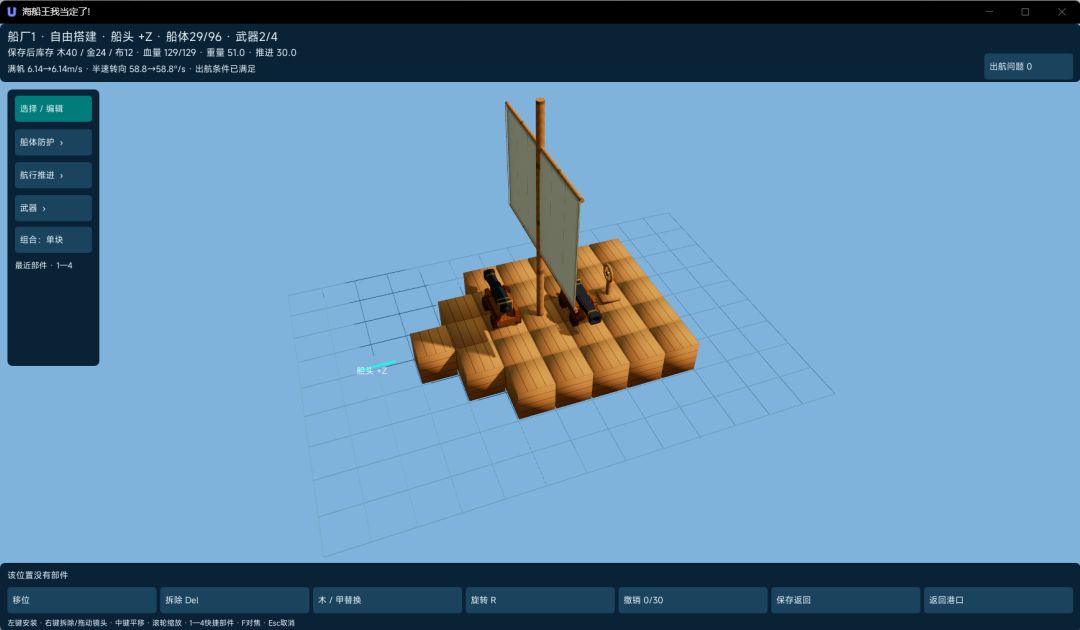Expand the 武器 category
Screen dimensions: 1080x630
click(53, 208)
